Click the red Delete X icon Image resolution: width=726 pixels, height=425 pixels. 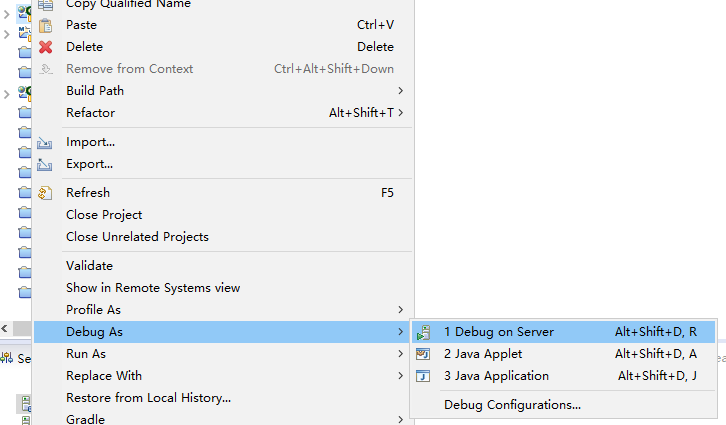[45, 47]
